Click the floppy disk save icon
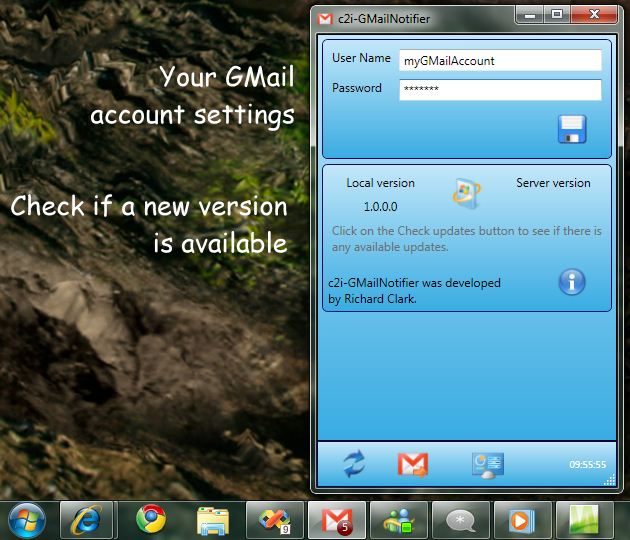This screenshot has width=630, height=540. click(x=572, y=129)
